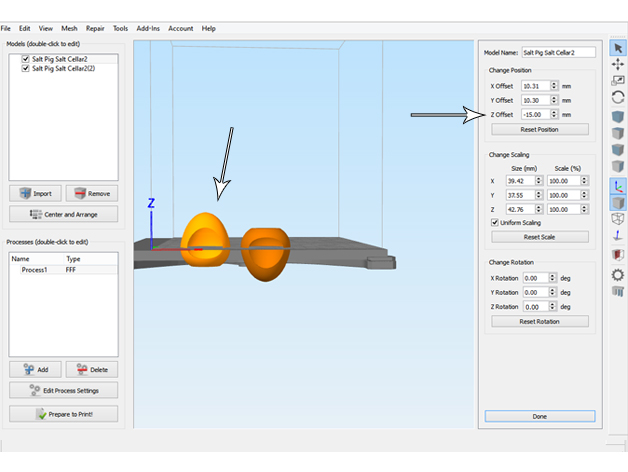Image resolution: width=628 pixels, height=472 pixels.
Task: Open the Add-Ins menu
Action: (146, 29)
